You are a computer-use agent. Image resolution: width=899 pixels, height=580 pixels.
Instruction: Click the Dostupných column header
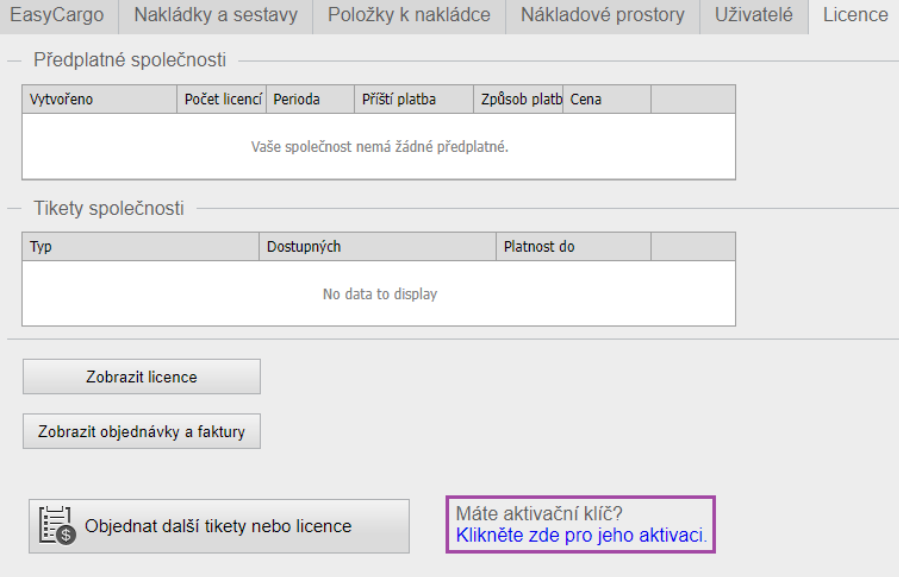377,247
